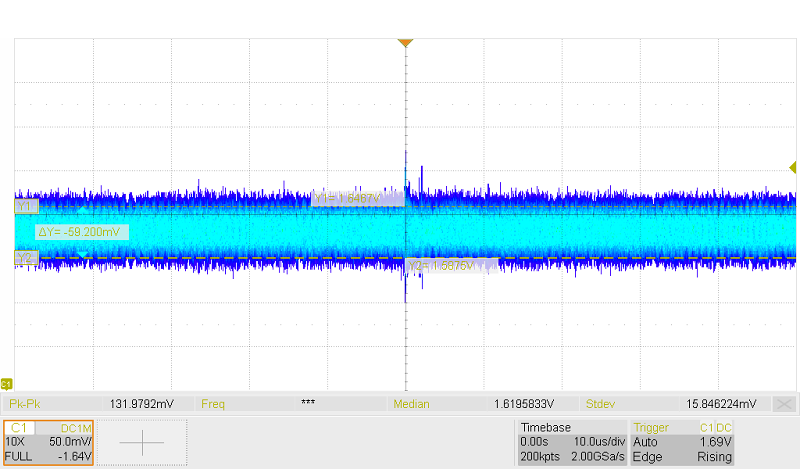Click the Freq measurement label
800x469 pixels.
pos(213,404)
